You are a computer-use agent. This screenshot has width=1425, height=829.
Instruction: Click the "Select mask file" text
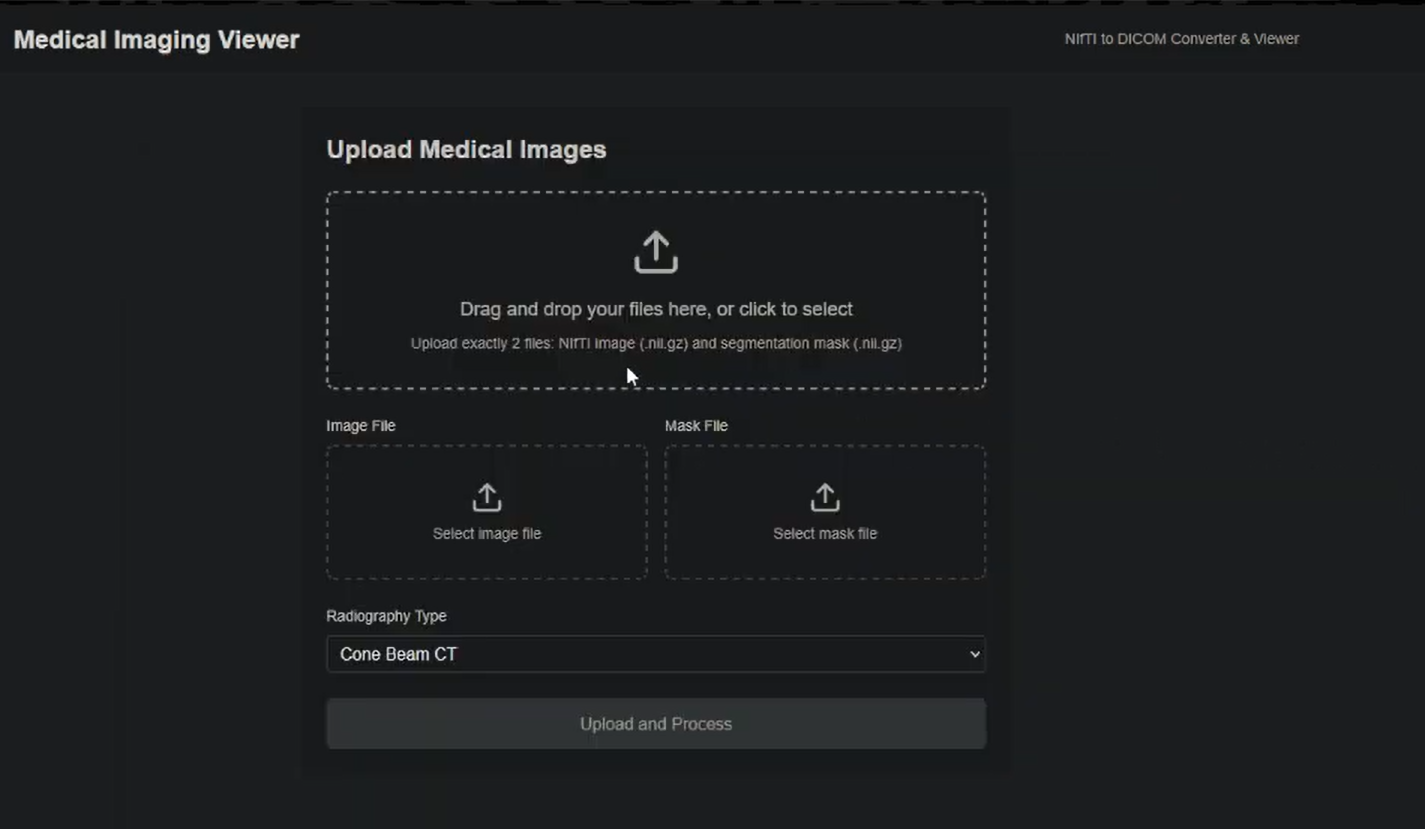(x=824, y=533)
